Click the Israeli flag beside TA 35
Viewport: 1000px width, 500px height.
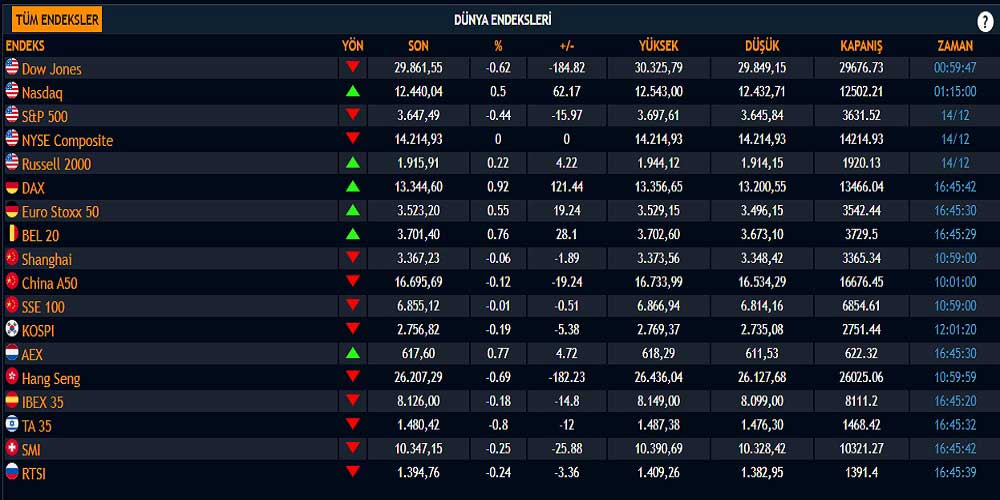coord(11,423)
